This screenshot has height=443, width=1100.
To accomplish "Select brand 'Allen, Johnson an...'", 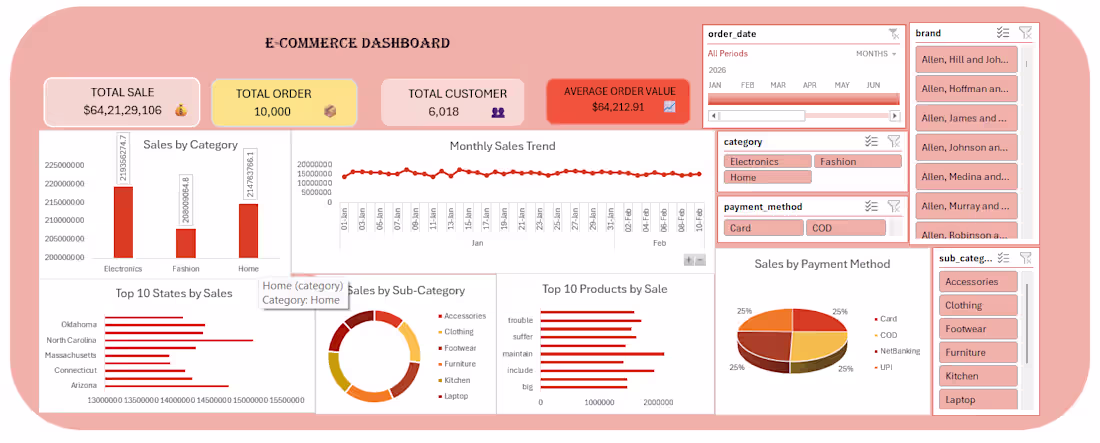I will pyautogui.click(x=967, y=147).
